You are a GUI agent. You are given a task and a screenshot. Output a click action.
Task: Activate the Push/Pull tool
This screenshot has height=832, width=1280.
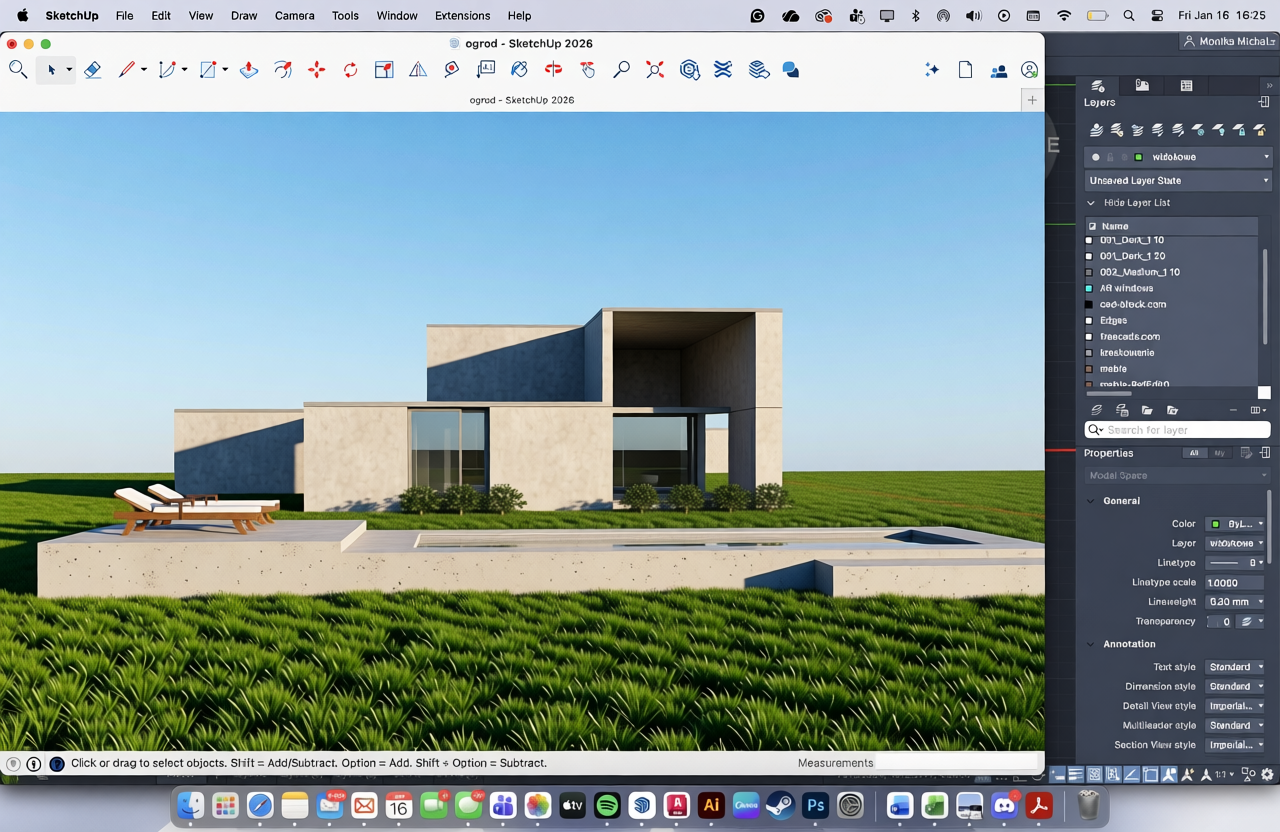249,70
